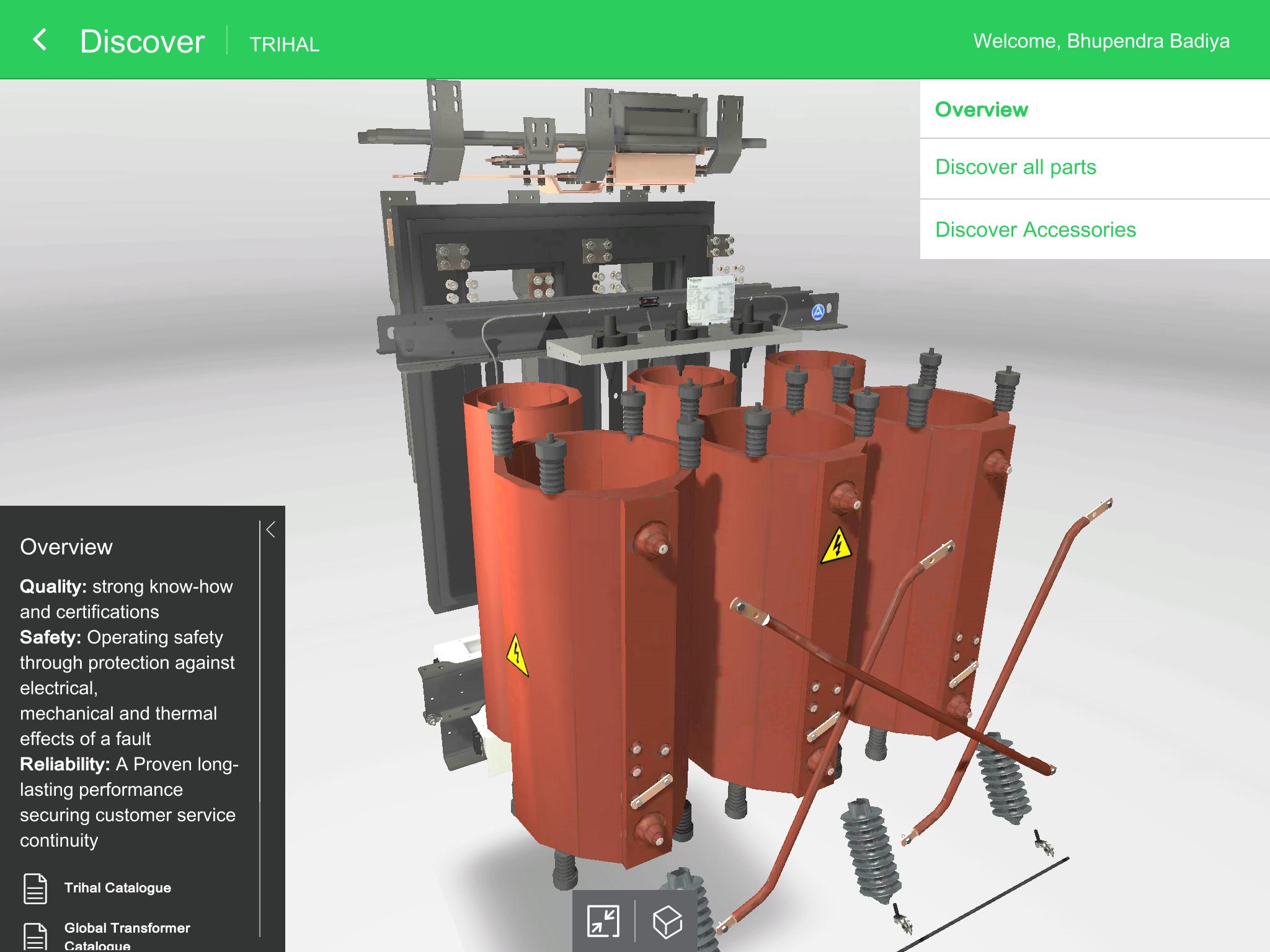Viewport: 1270px width, 952px height.
Task: Click the 3D cube view icon
Action: coord(667,921)
